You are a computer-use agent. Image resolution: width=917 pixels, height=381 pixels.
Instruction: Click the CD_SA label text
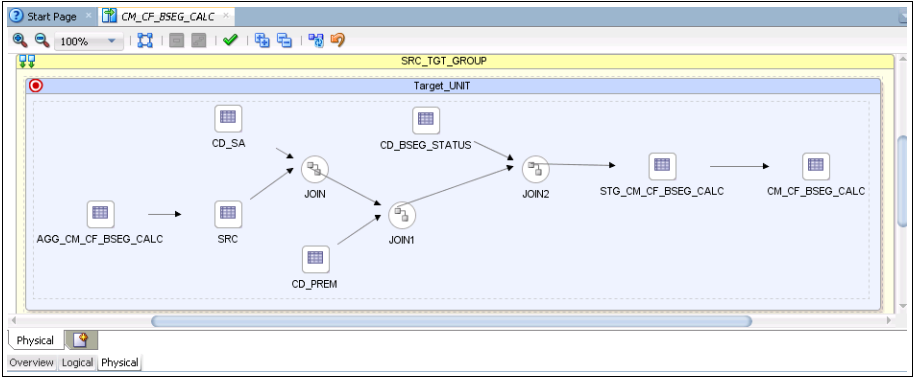[228, 144]
